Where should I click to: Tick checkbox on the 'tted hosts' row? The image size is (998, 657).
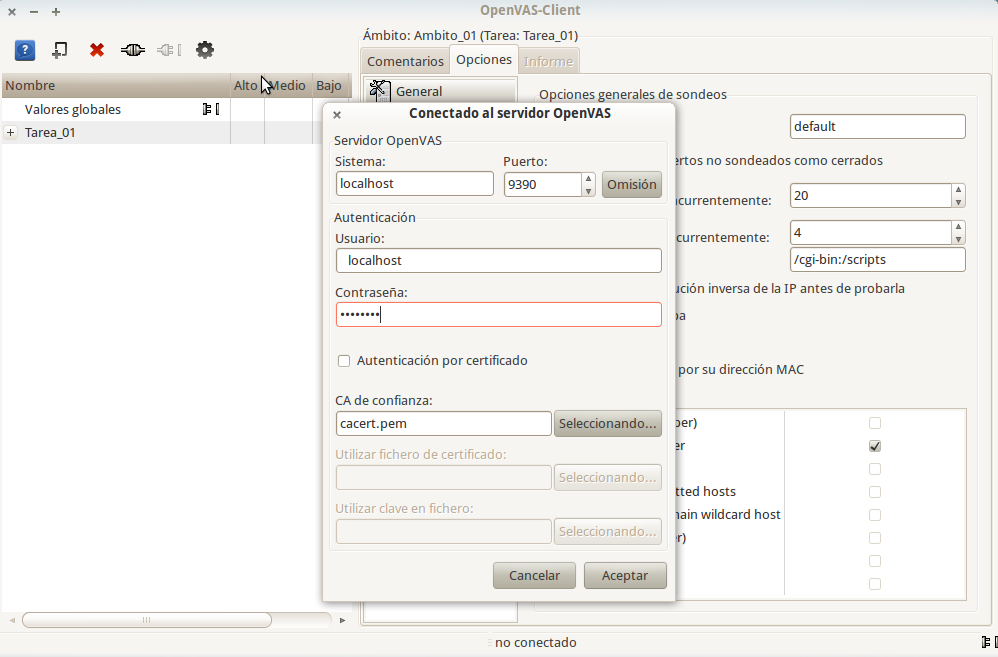click(x=875, y=492)
